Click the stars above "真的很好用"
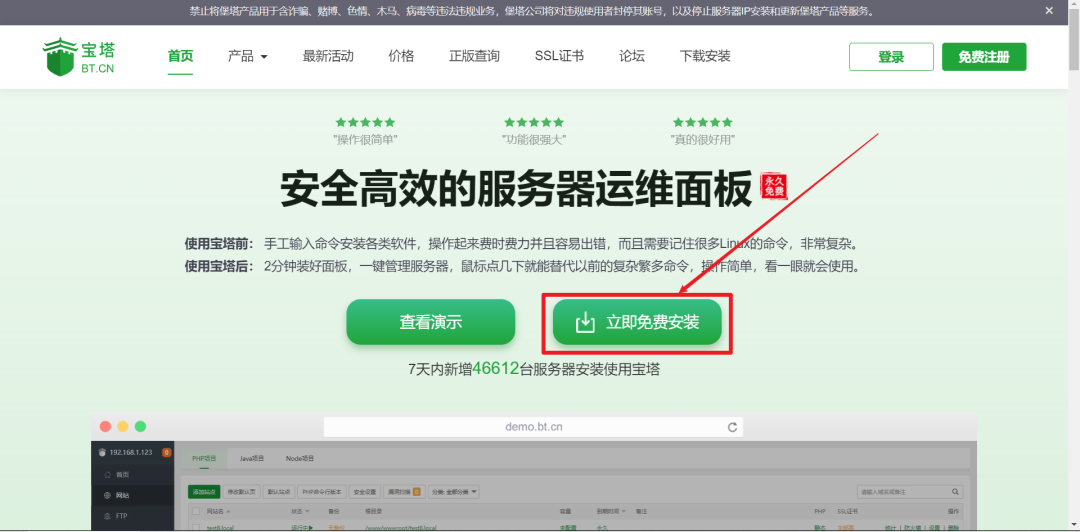1080x532 pixels. [x=703, y=123]
